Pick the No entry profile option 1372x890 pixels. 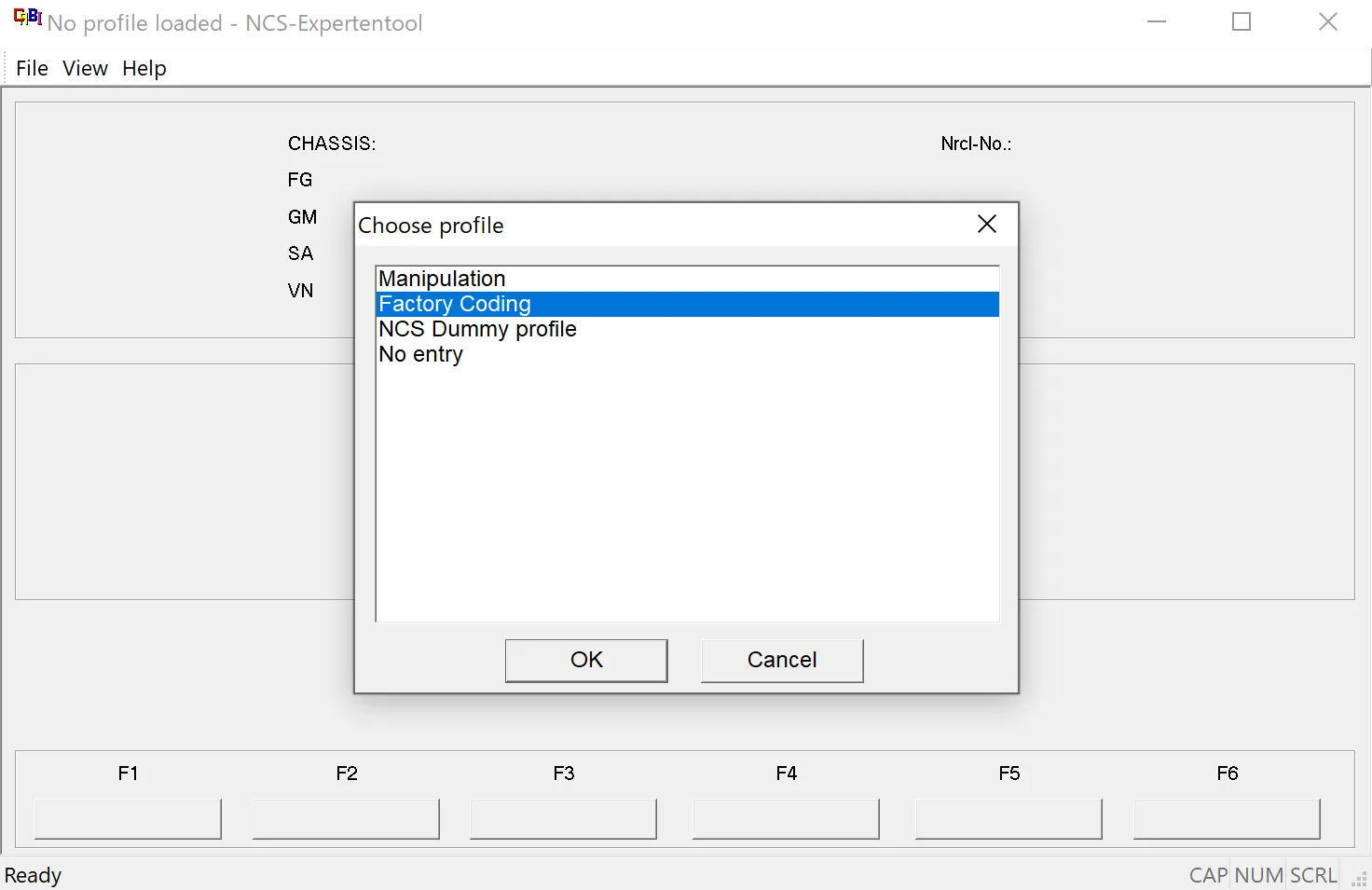[x=687, y=354]
